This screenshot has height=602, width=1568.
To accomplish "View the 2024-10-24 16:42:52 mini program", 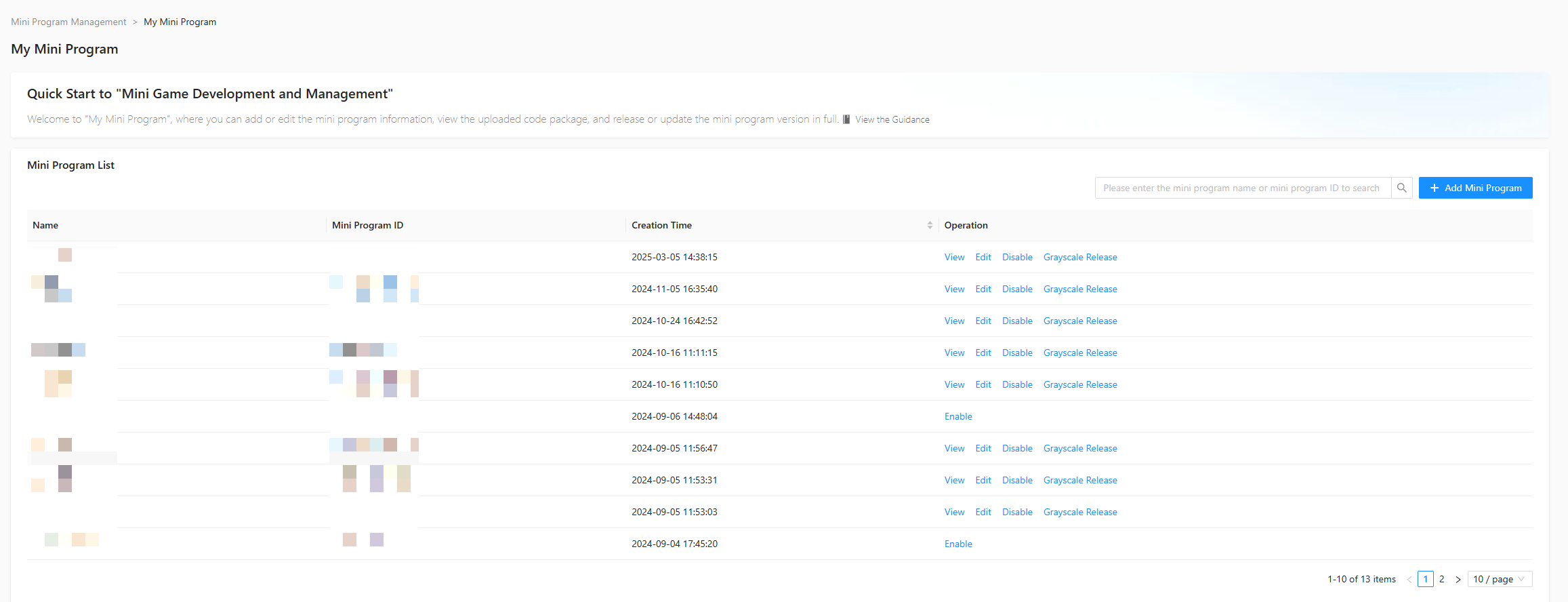I will [x=955, y=321].
